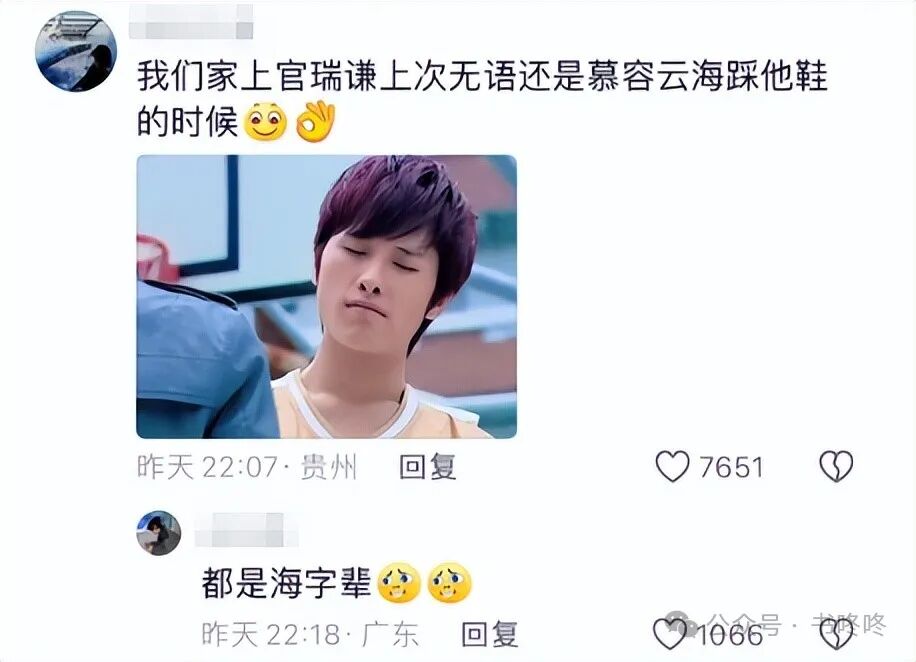Tap the timestamp 昨天 22:07 · 贵州
The image size is (916, 662).
tap(247, 467)
